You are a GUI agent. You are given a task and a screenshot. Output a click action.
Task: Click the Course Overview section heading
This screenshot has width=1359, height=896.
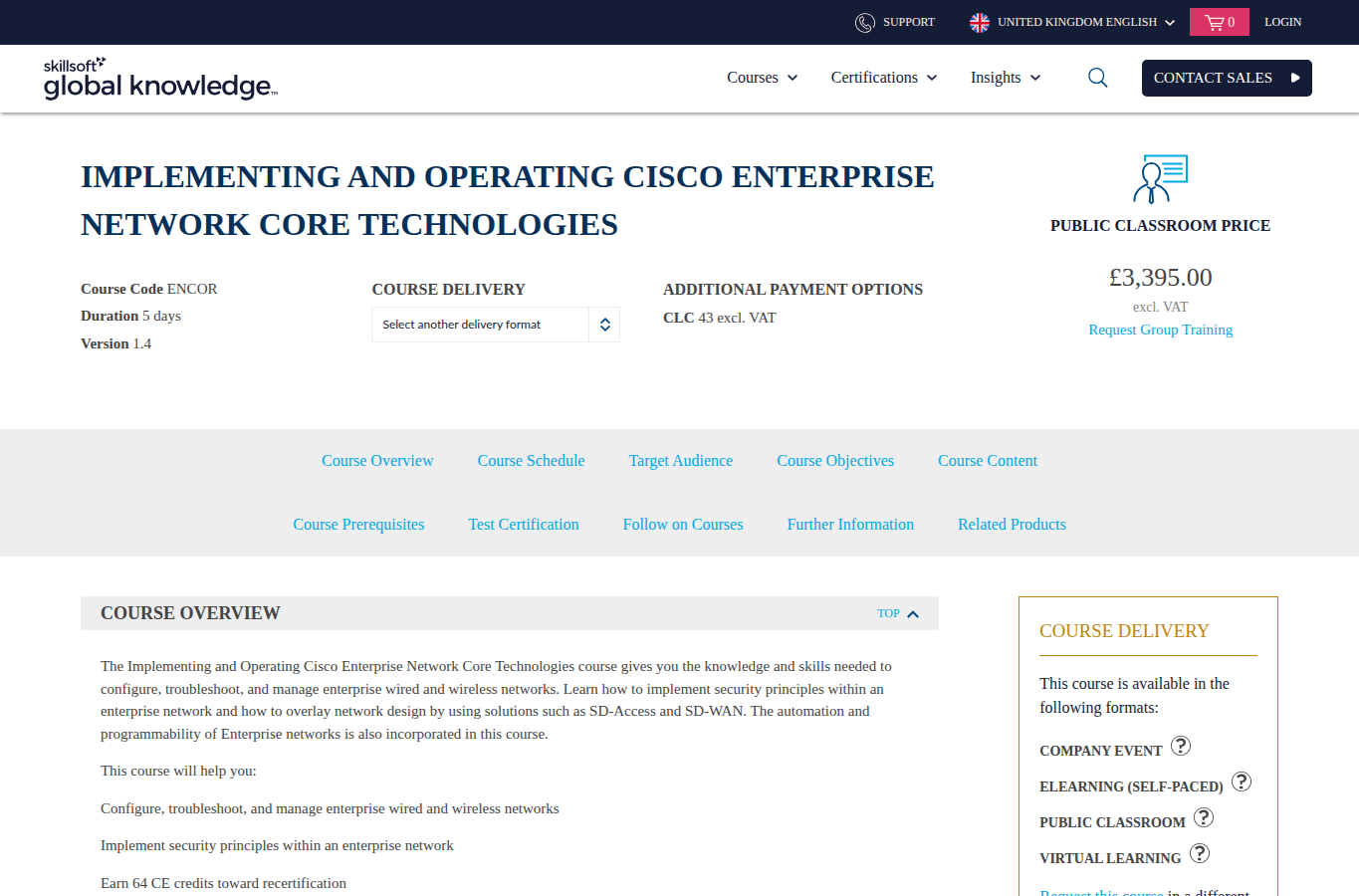[190, 613]
